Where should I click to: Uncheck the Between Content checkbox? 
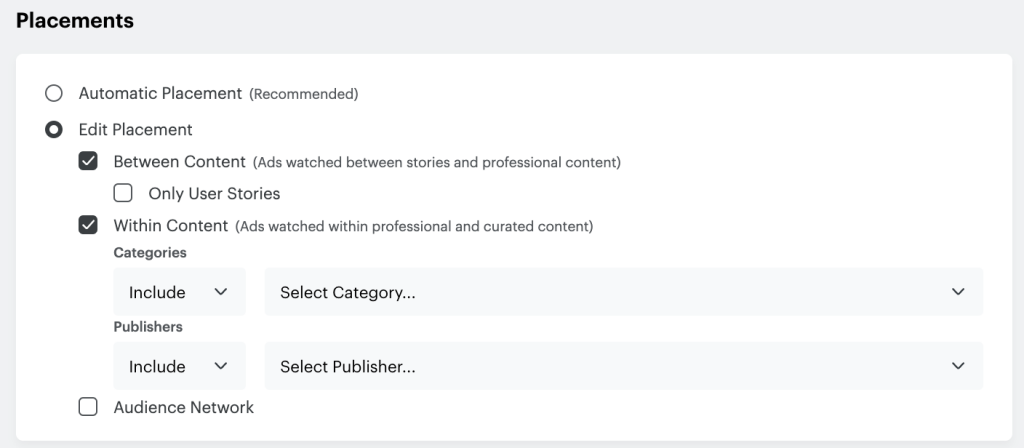(x=88, y=161)
